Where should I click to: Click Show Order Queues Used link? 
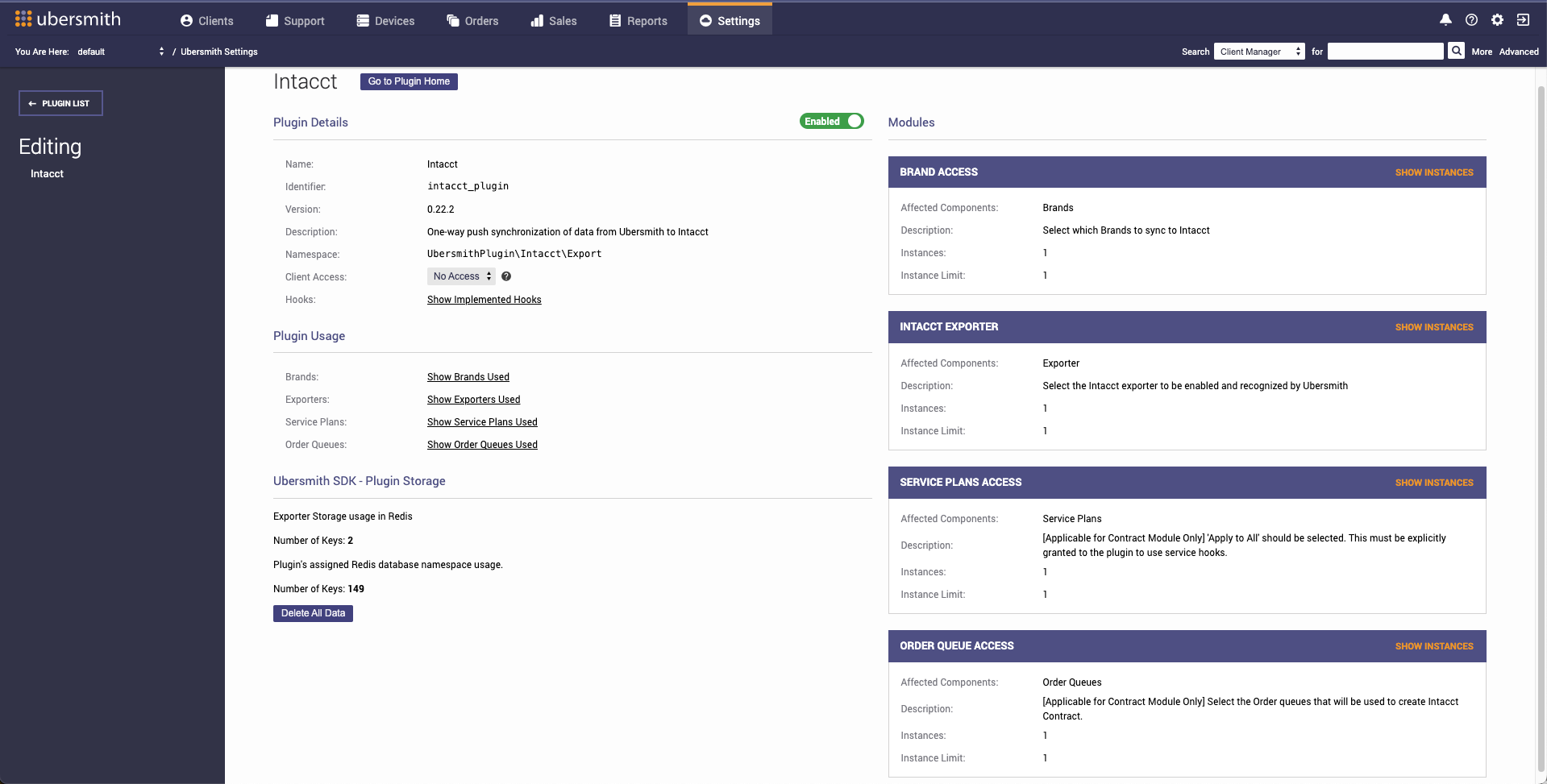482,445
